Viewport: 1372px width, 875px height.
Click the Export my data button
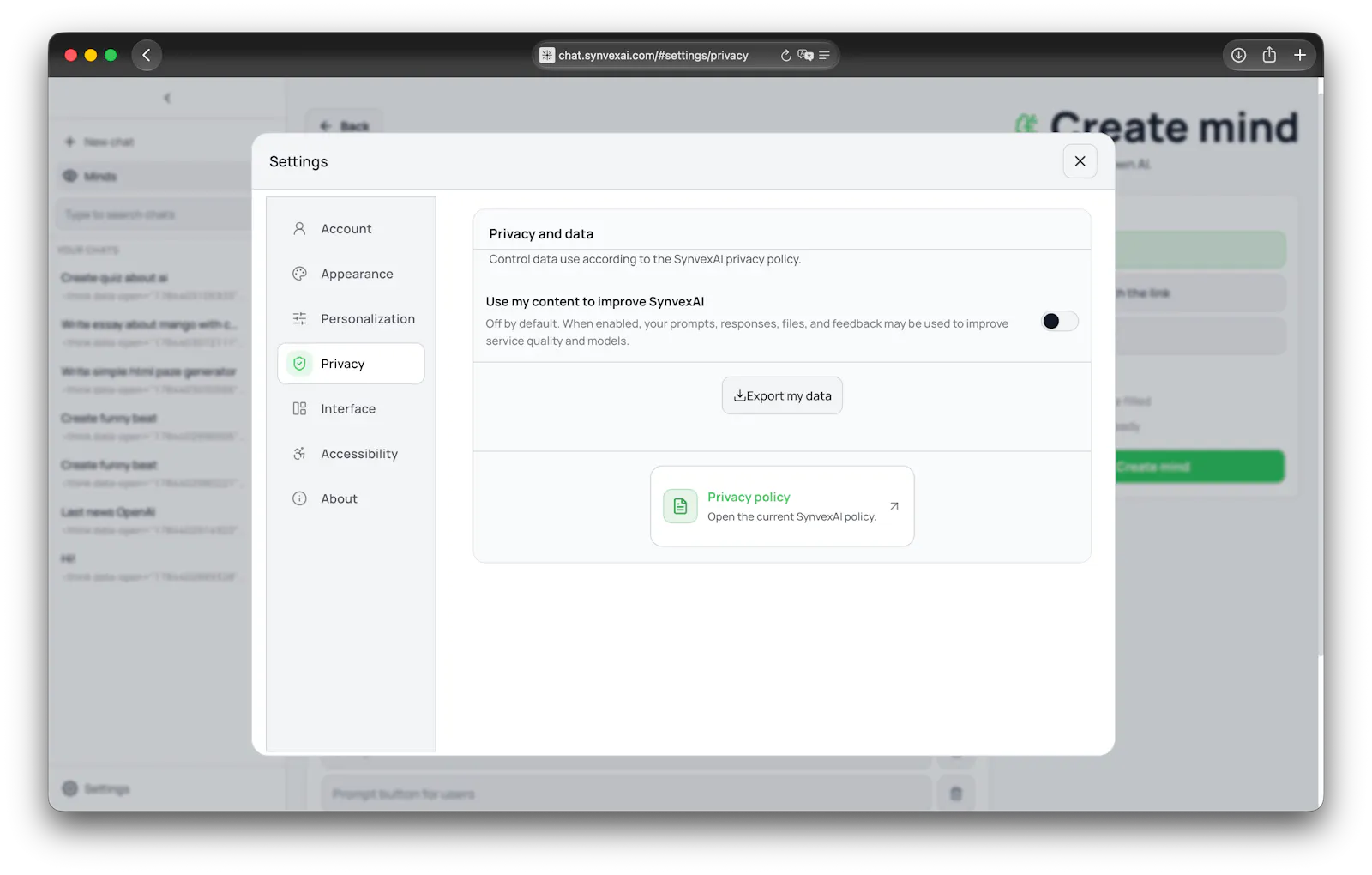[782, 395]
